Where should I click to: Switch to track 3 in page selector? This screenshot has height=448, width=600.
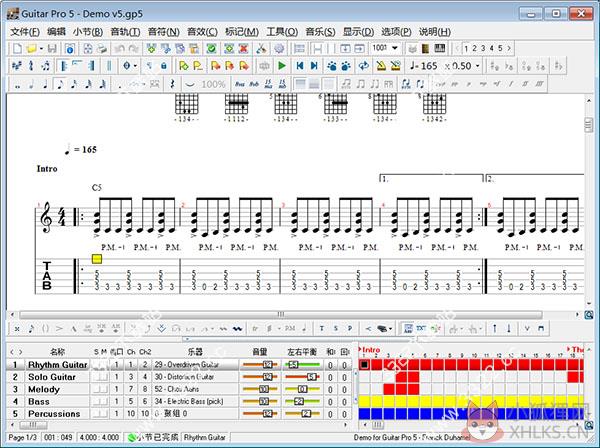[x=483, y=49]
